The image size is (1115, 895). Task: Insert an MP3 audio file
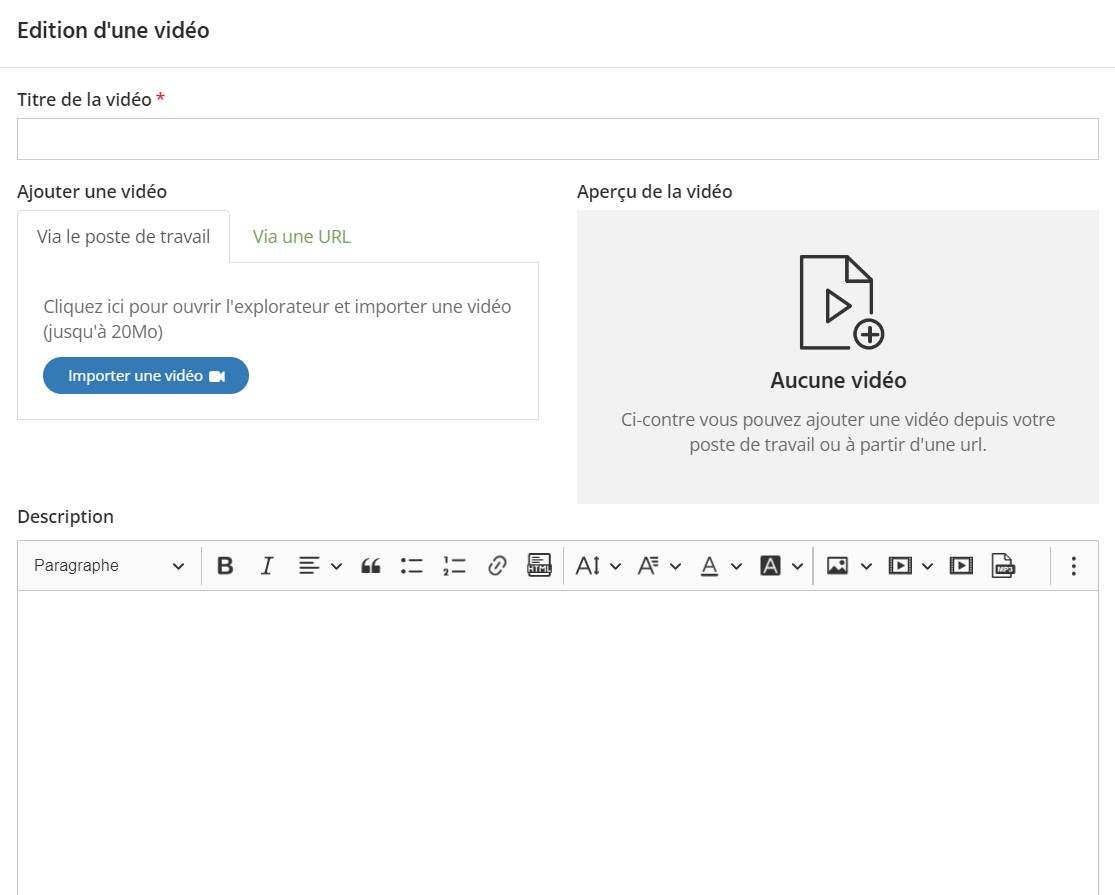point(1003,566)
